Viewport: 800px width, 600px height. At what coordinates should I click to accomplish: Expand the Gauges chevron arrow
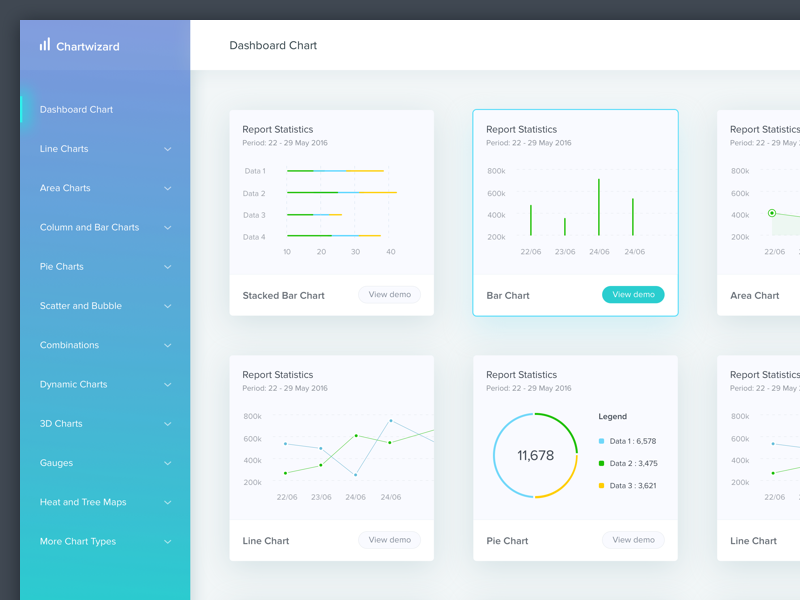(167, 464)
